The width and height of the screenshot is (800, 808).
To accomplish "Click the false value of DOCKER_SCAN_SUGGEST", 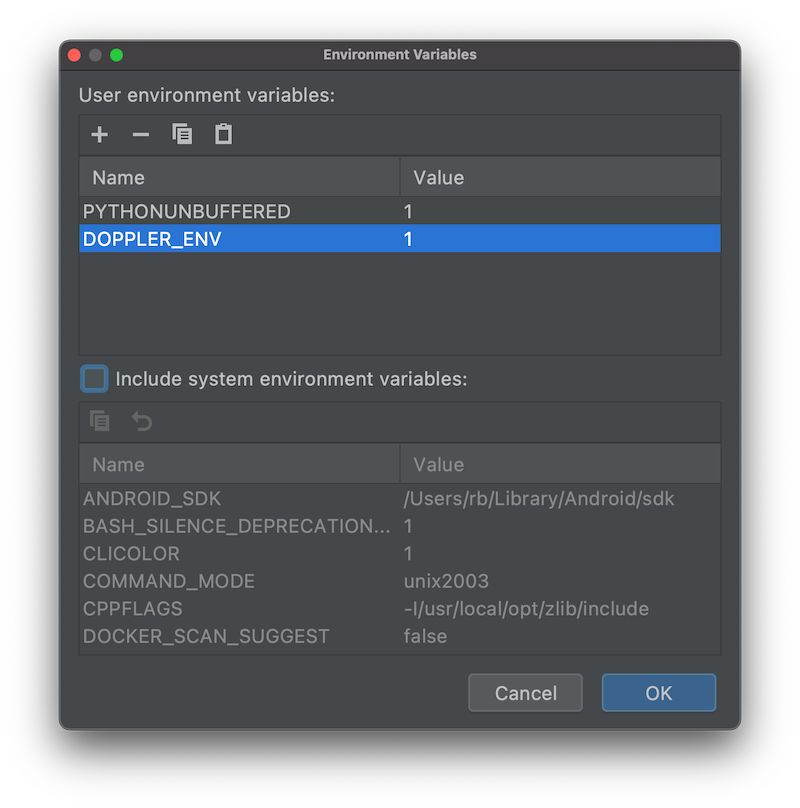I will click(425, 636).
